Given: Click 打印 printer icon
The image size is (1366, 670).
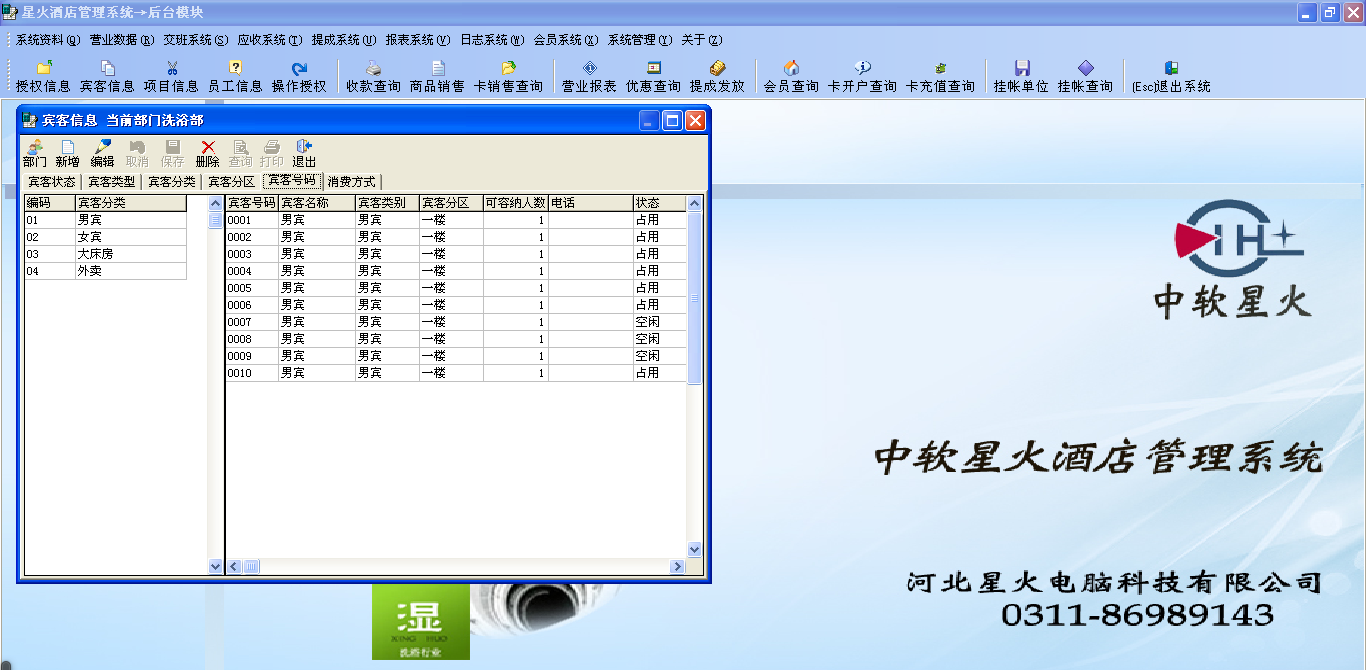Looking at the screenshot, I should (x=271, y=153).
